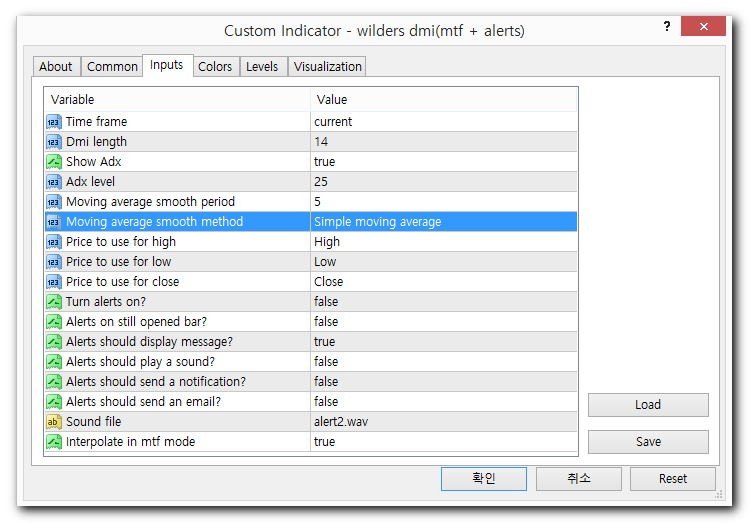Viewport: 749px width, 523px height.
Task: Click the help question mark icon
Action: pos(667,27)
